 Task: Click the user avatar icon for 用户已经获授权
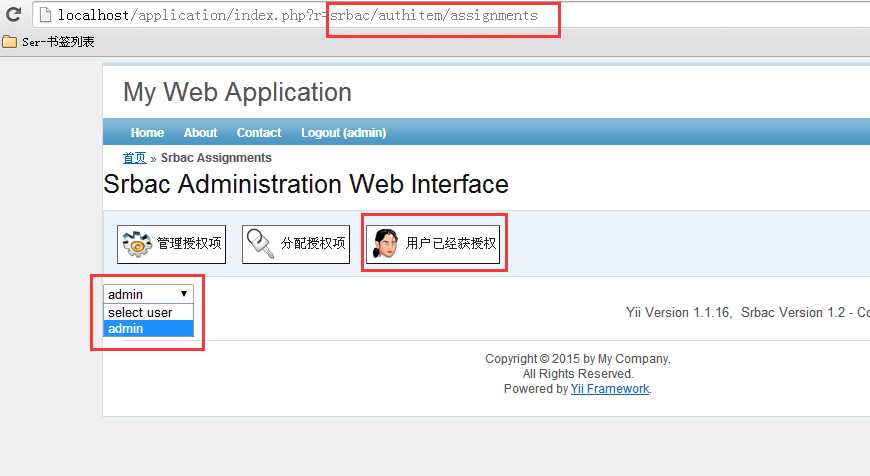[385, 244]
